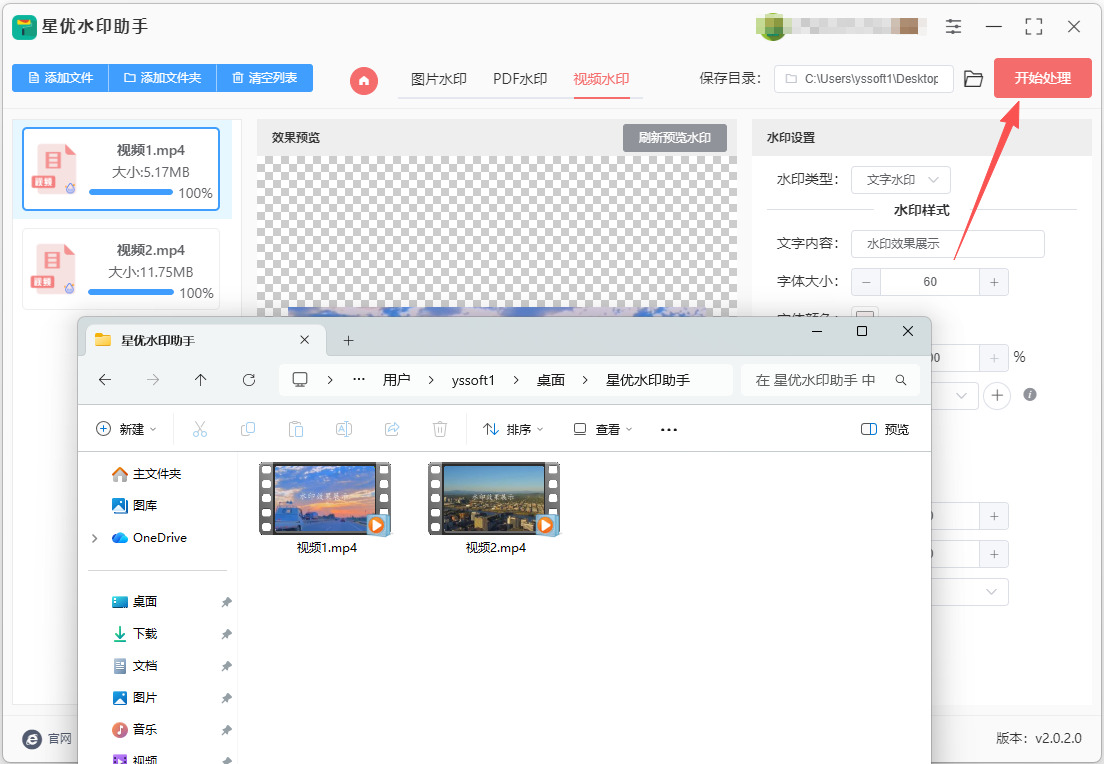
Task: Open the 查看 view dropdown
Action: [603, 430]
